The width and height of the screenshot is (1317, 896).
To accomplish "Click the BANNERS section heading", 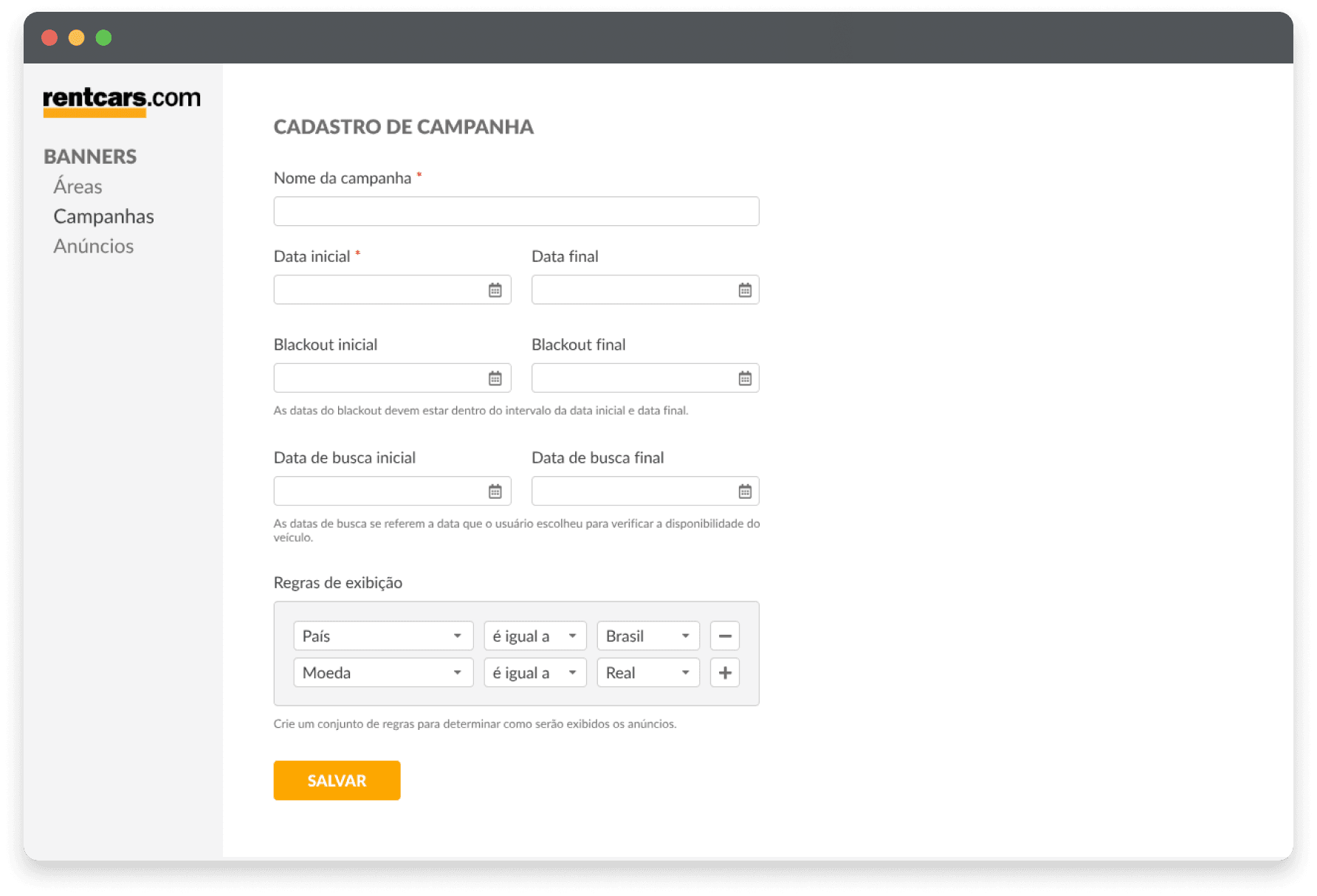I will (x=90, y=156).
